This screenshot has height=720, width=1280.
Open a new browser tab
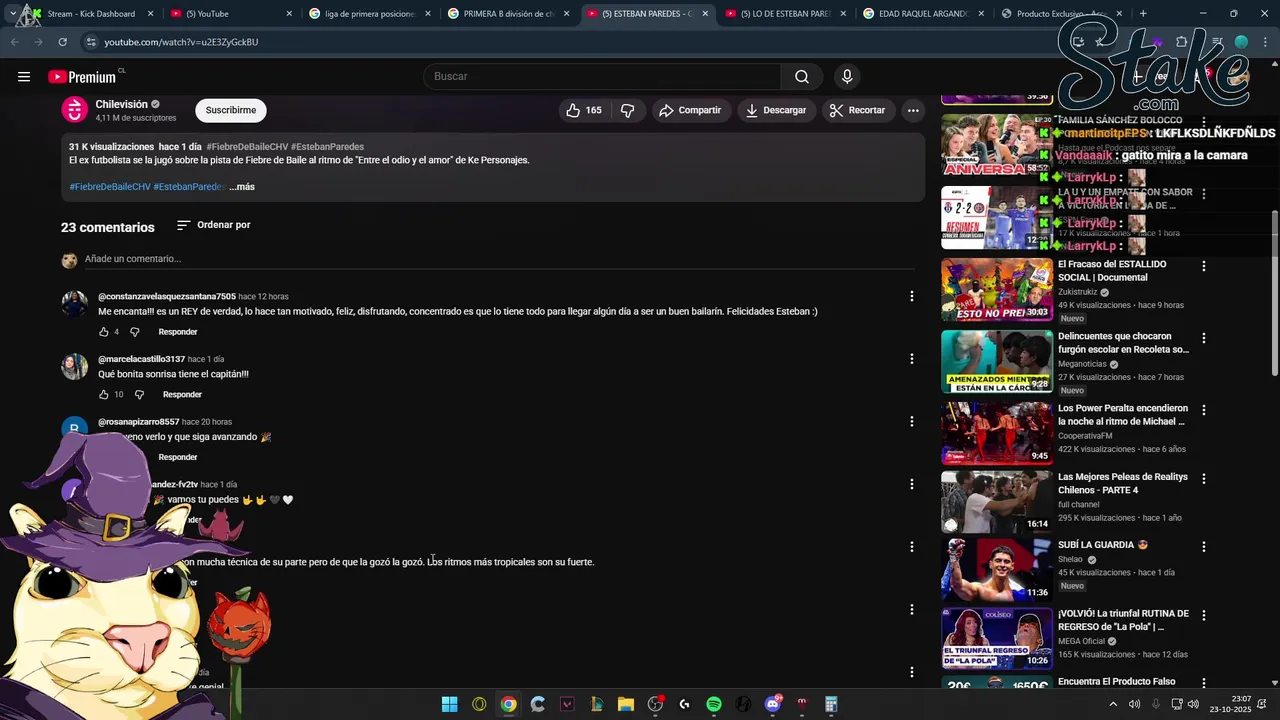point(1143,14)
